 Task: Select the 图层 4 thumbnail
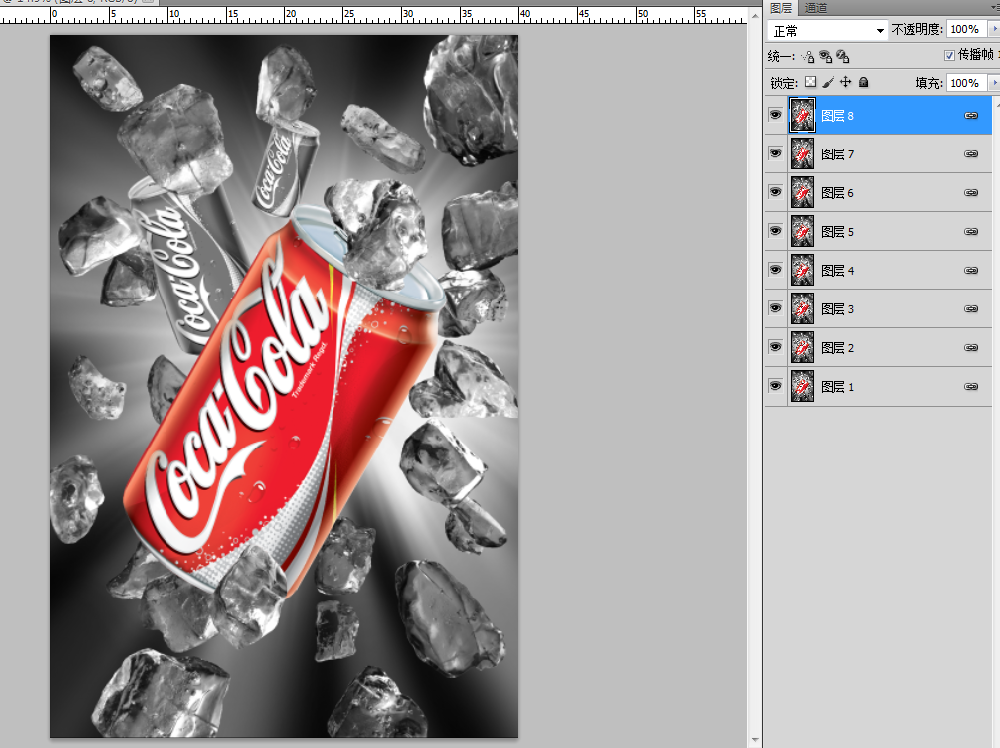click(x=802, y=270)
